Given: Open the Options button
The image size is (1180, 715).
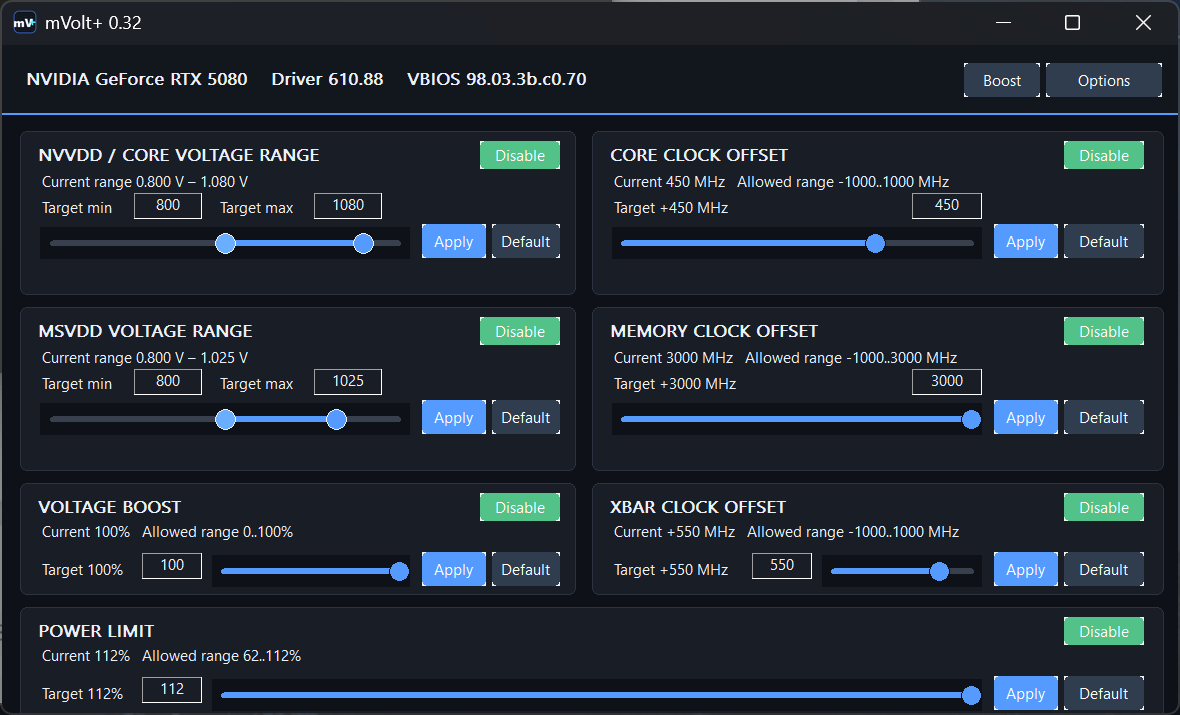Looking at the screenshot, I should (x=1103, y=81).
